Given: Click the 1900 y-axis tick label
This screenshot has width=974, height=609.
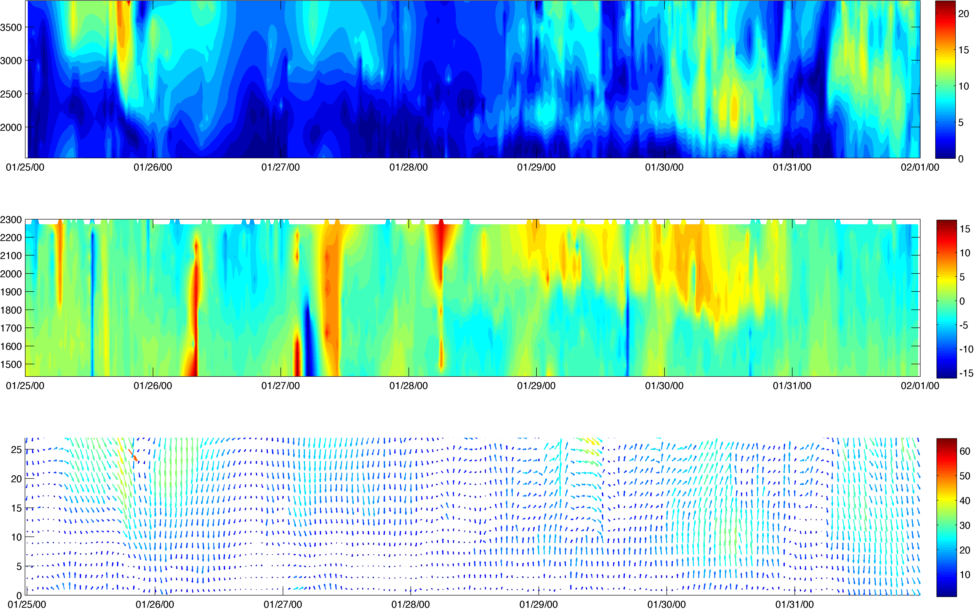Looking at the screenshot, I should (x=12, y=292).
